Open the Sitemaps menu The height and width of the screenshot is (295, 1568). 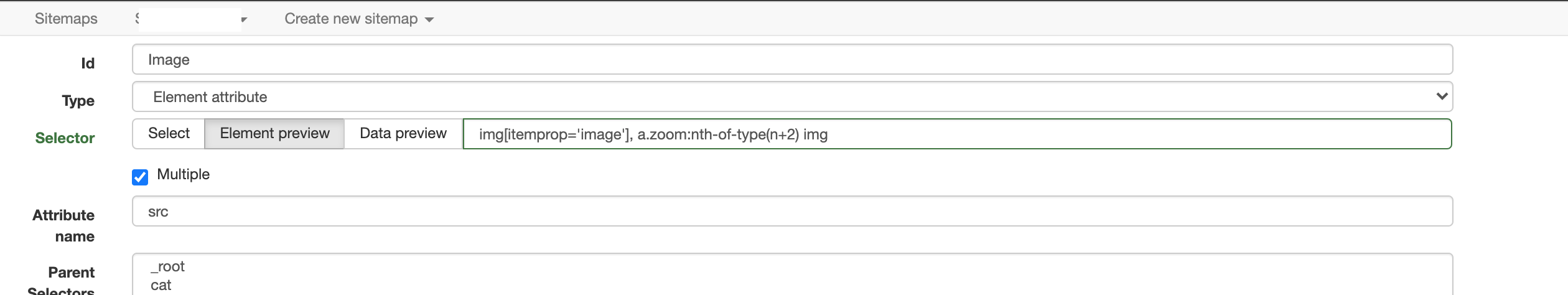(x=66, y=19)
